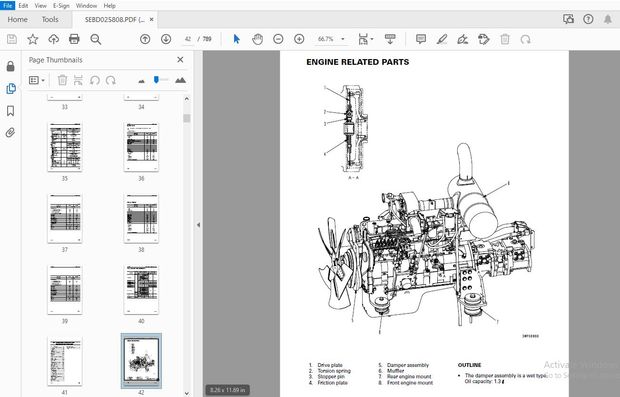The image size is (620, 397).
Task: Switch to the Home tab
Action: click(x=17, y=19)
